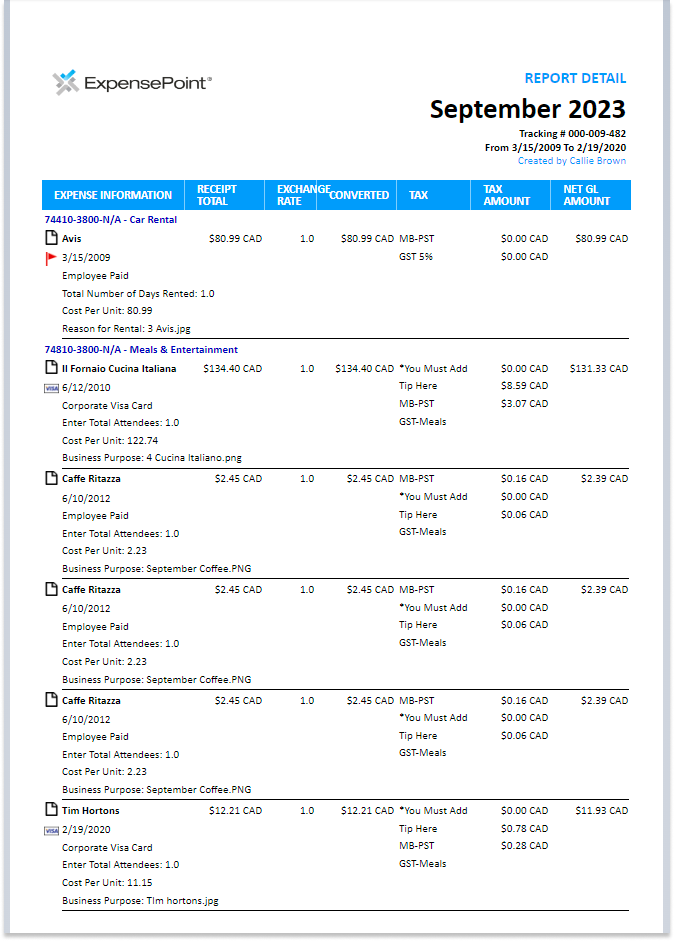Click the TAX AMOUNT column header
674x941 pixels.
point(507,195)
